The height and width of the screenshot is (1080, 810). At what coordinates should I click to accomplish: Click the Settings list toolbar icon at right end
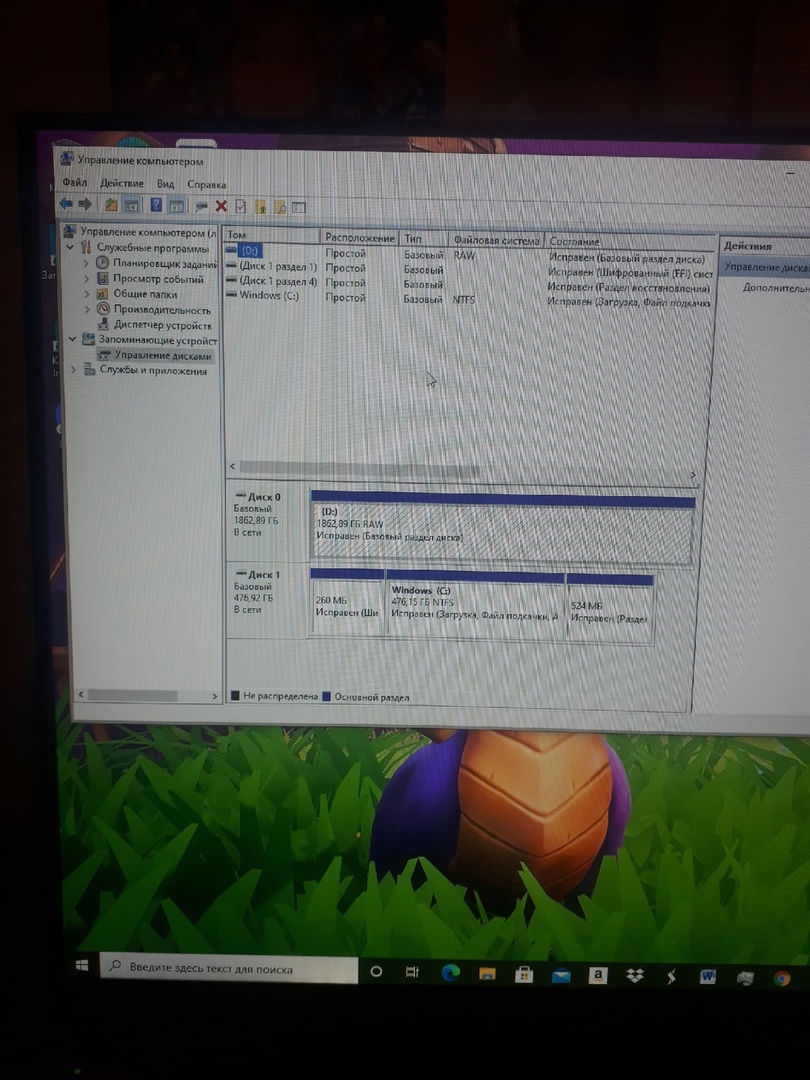[x=298, y=207]
